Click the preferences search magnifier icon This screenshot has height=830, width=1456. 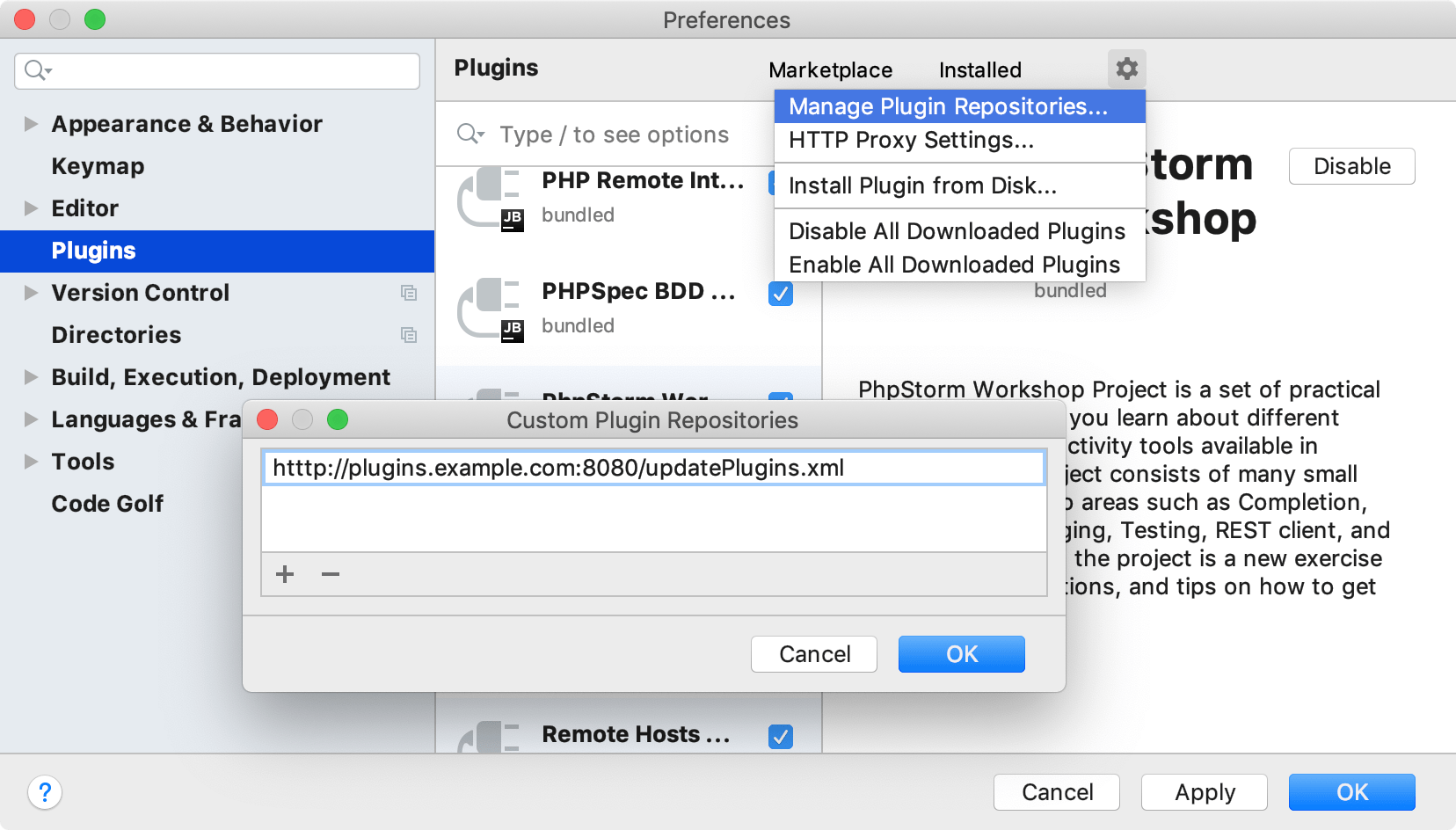39,70
